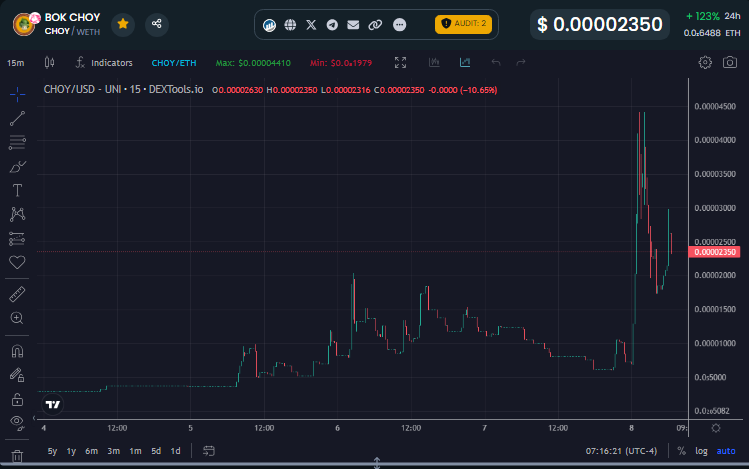Select the brush drawing tool

17,166
